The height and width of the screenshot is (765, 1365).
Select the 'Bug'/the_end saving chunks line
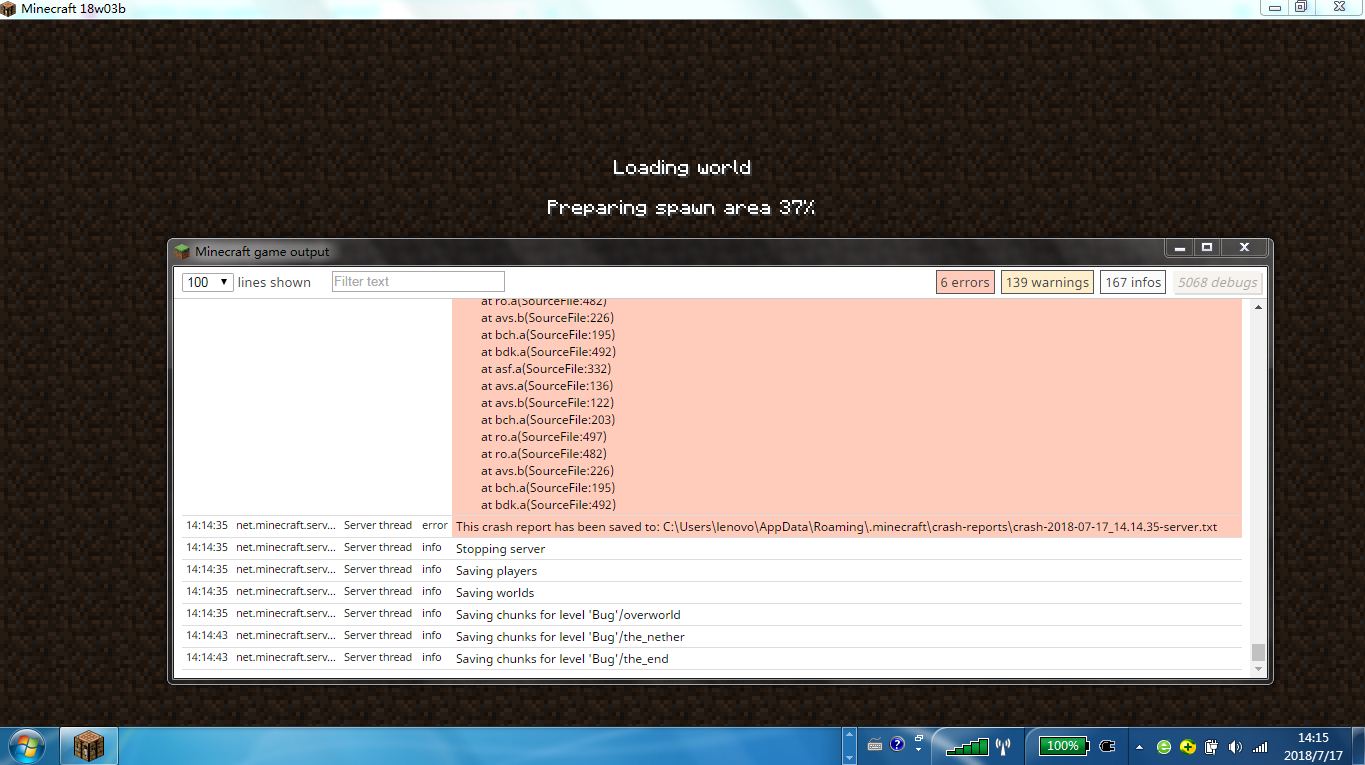(x=710, y=658)
